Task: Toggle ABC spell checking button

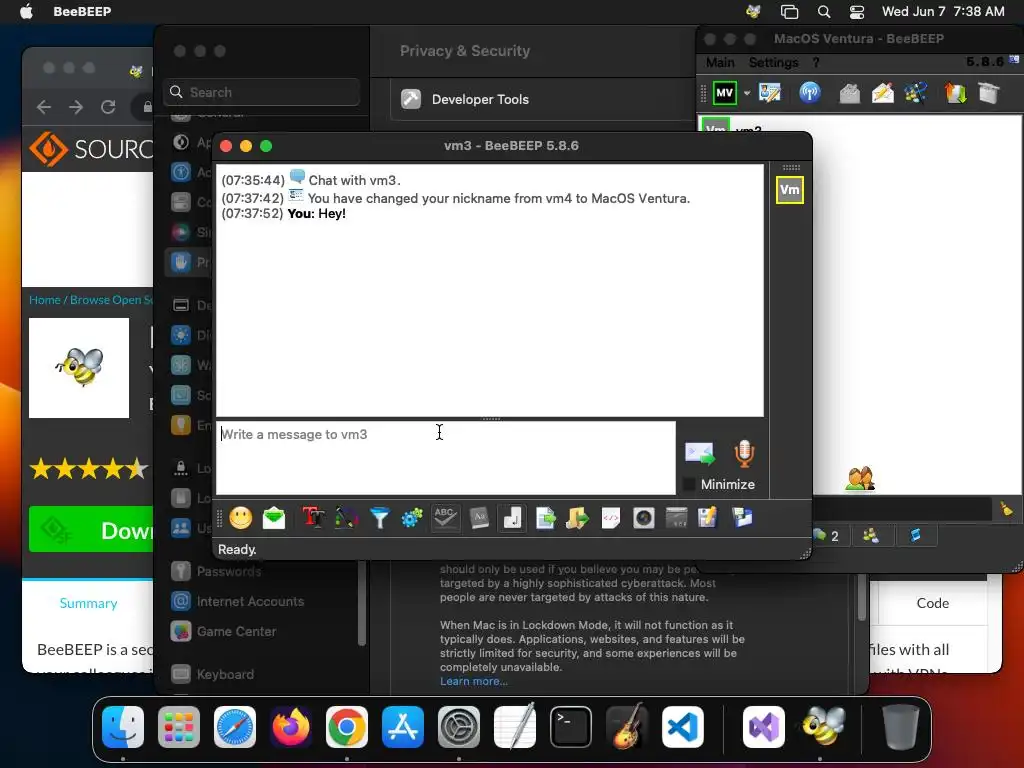Action: click(x=445, y=519)
